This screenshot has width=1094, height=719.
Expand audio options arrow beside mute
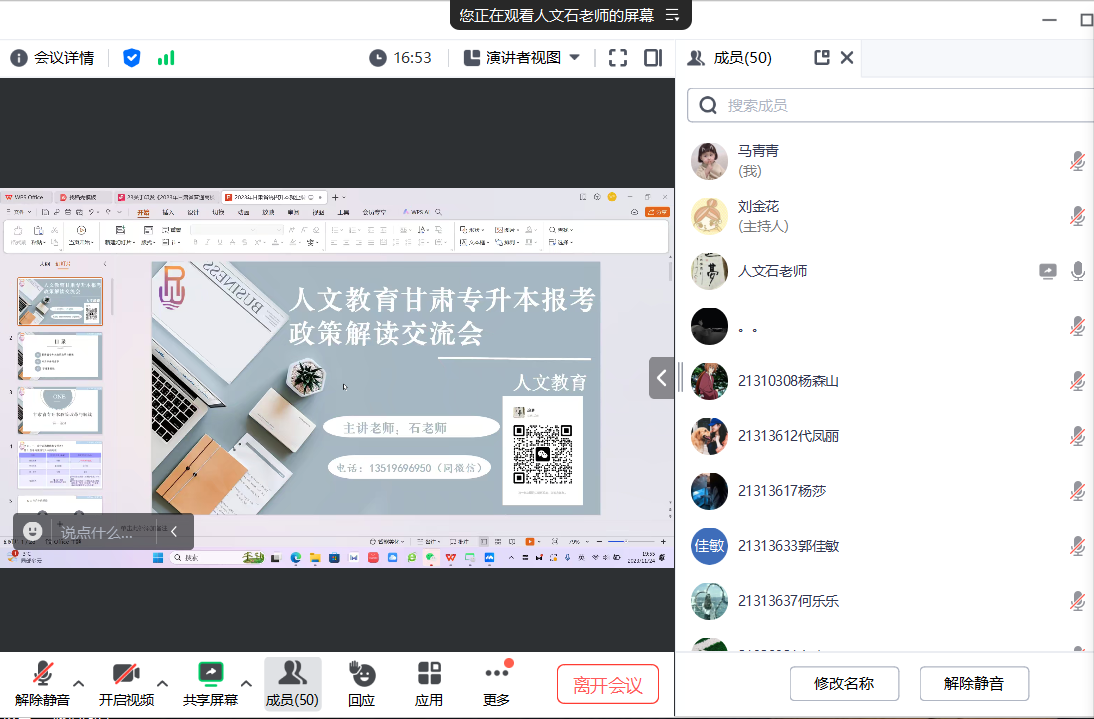[x=79, y=683]
